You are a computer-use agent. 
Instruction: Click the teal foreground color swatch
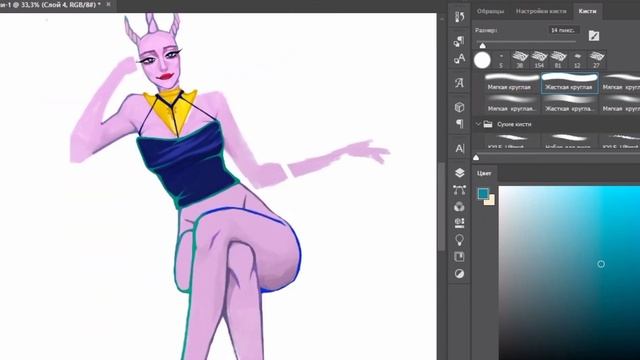pos(482,193)
